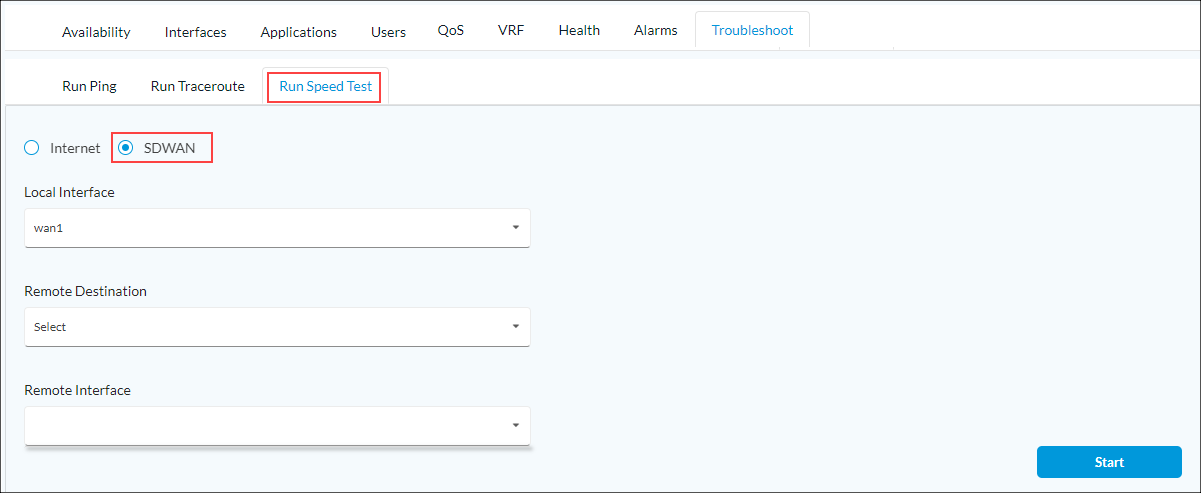Switch to the Health tab
Viewport: 1201px width, 493px height.
tap(579, 30)
